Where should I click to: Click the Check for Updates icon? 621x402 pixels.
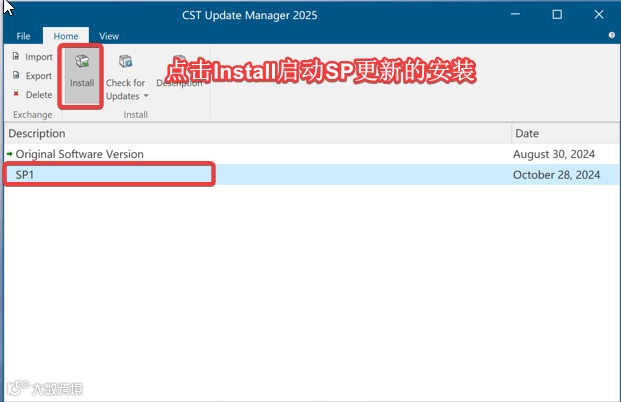126,61
